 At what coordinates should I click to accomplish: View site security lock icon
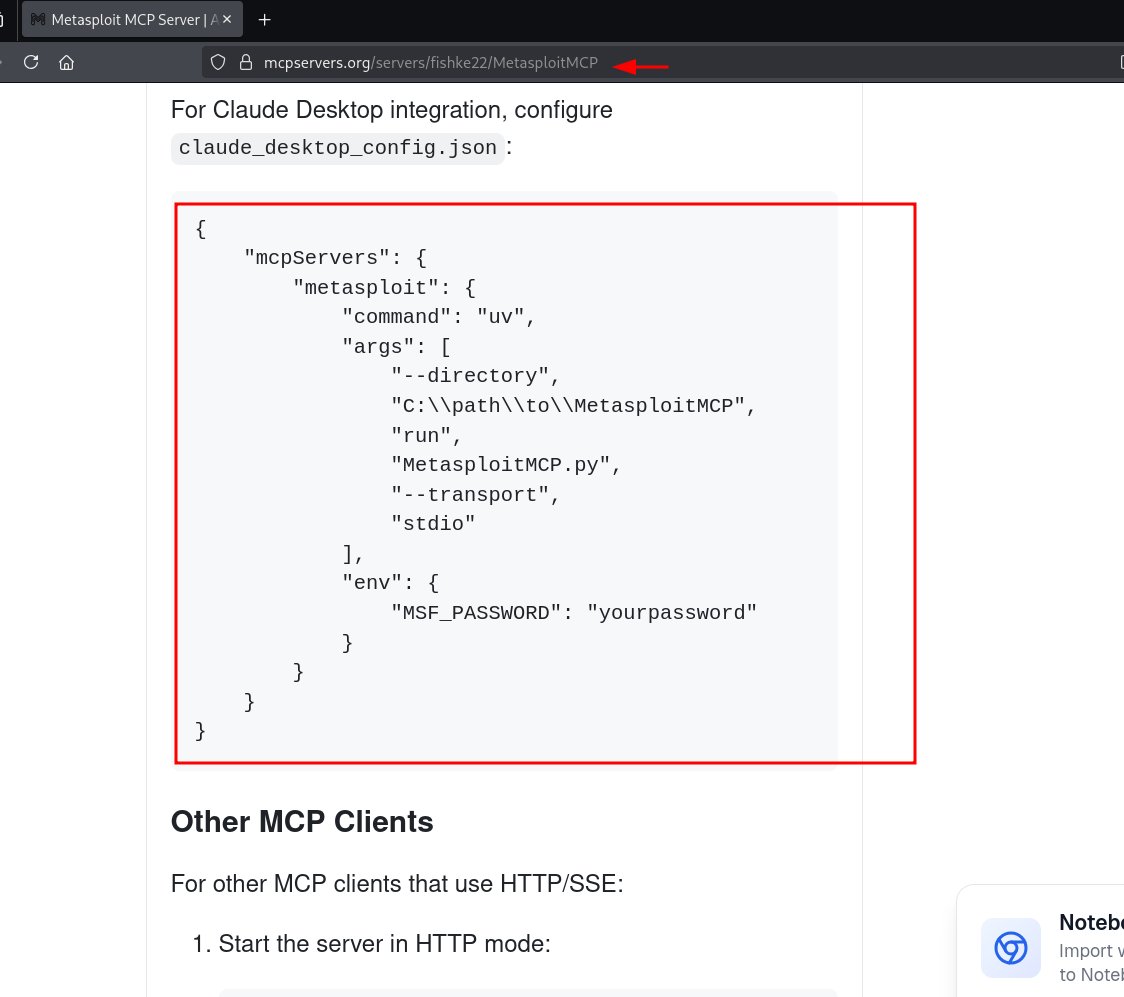pos(246,62)
